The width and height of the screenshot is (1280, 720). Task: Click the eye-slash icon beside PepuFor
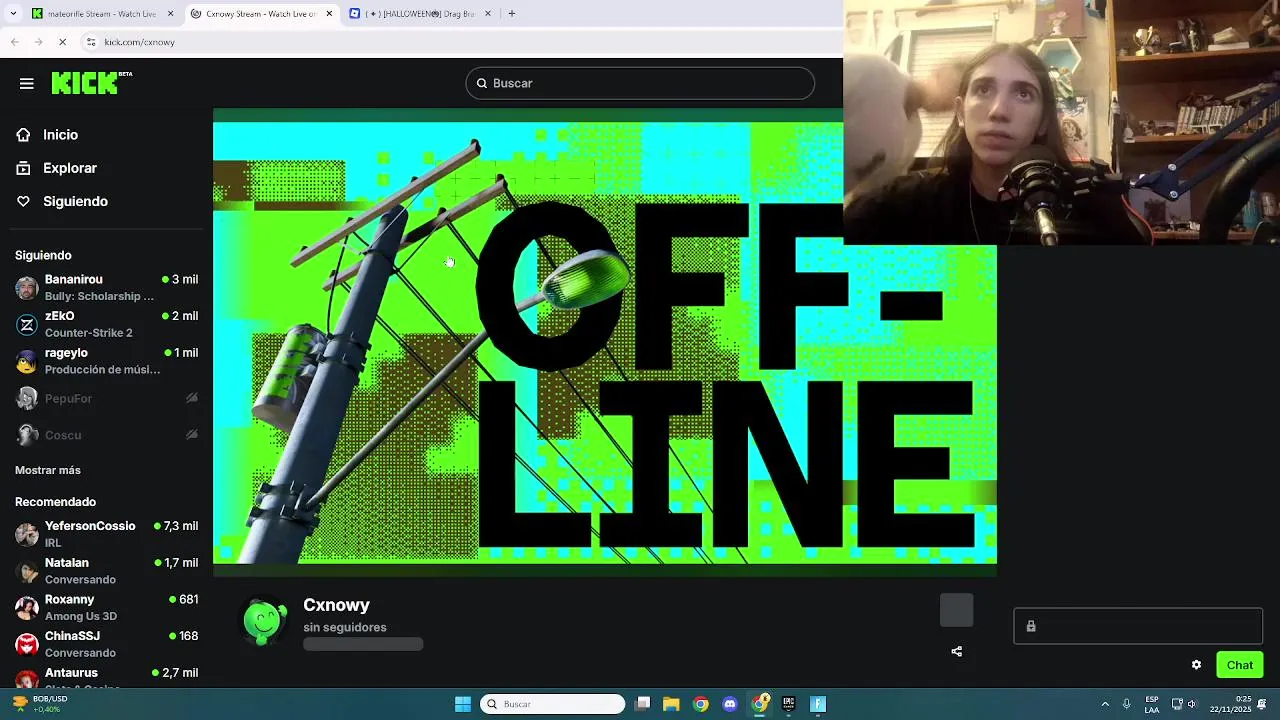191,398
